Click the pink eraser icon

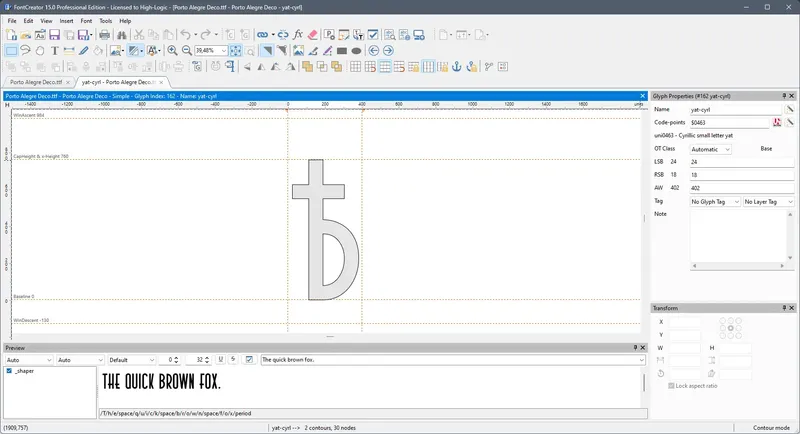[x=313, y=35]
